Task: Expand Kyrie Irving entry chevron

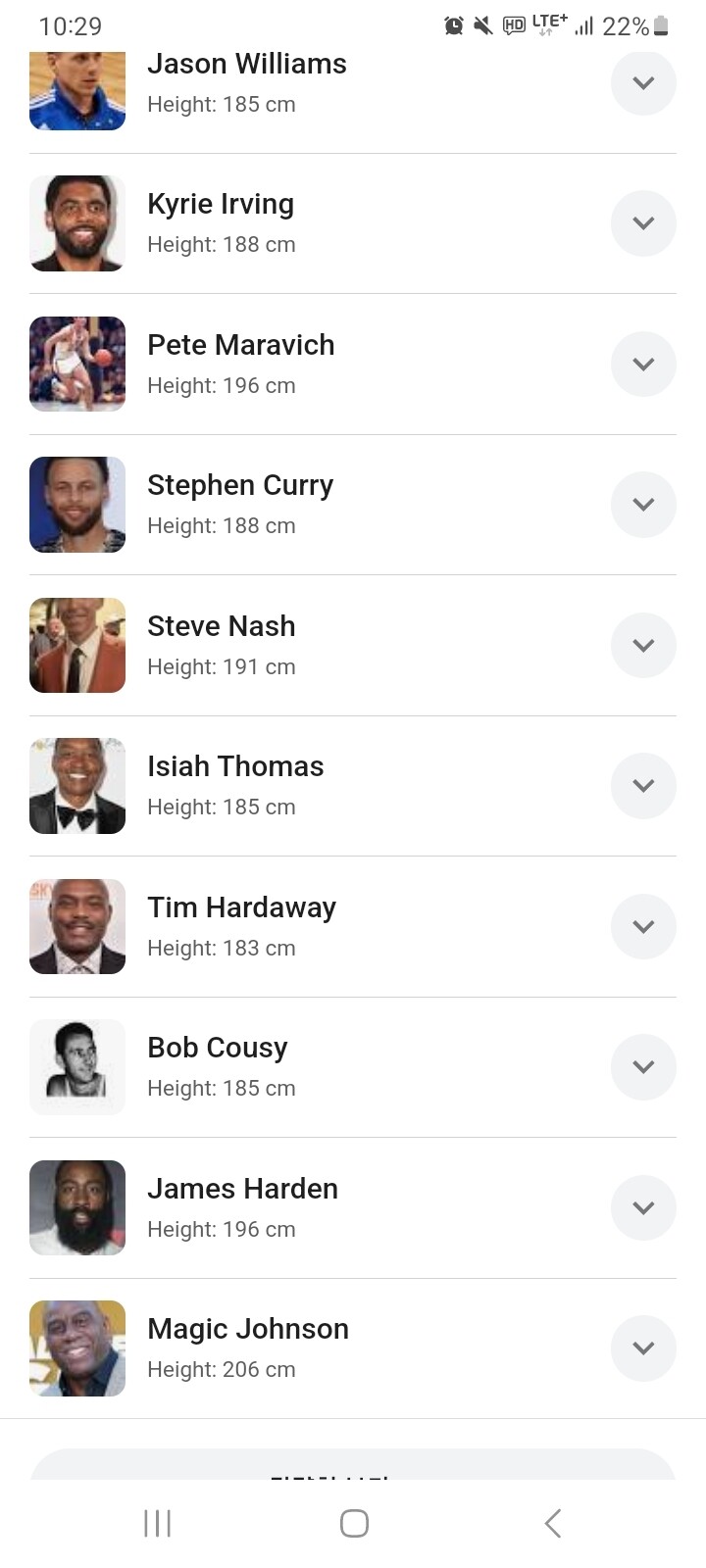Action: (643, 223)
